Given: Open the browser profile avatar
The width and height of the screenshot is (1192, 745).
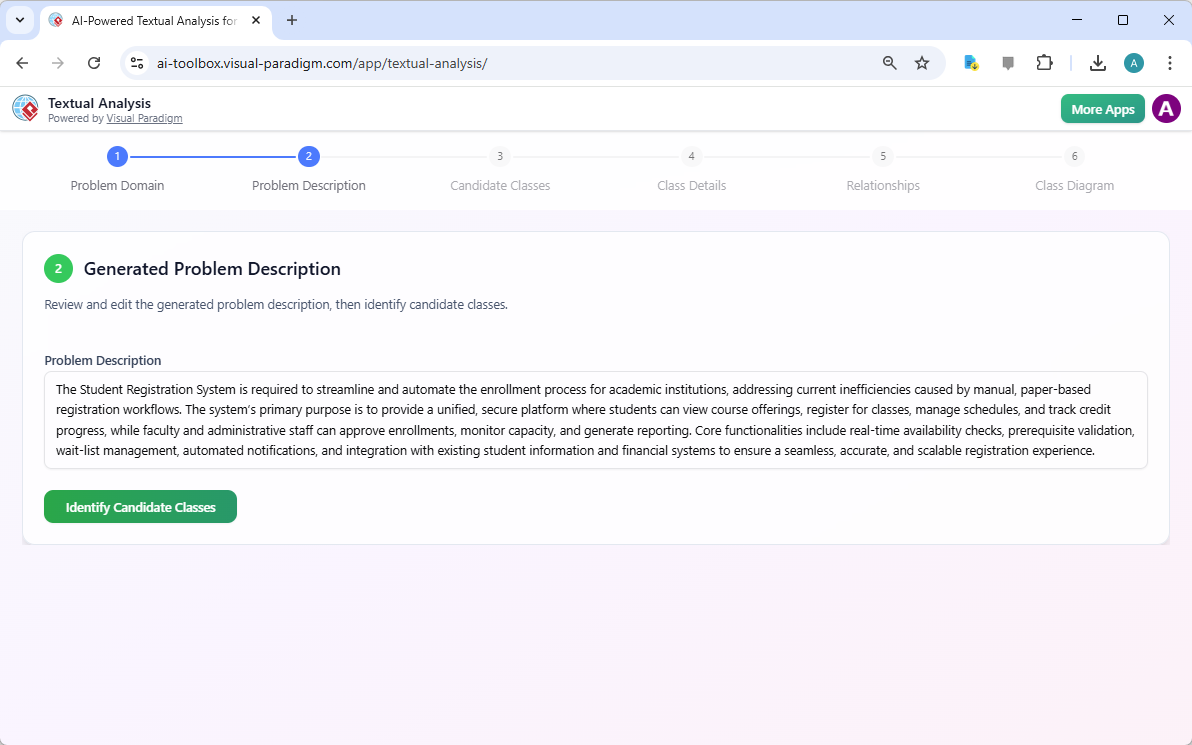Looking at the screenshot, I should [x=1133, y=62].
